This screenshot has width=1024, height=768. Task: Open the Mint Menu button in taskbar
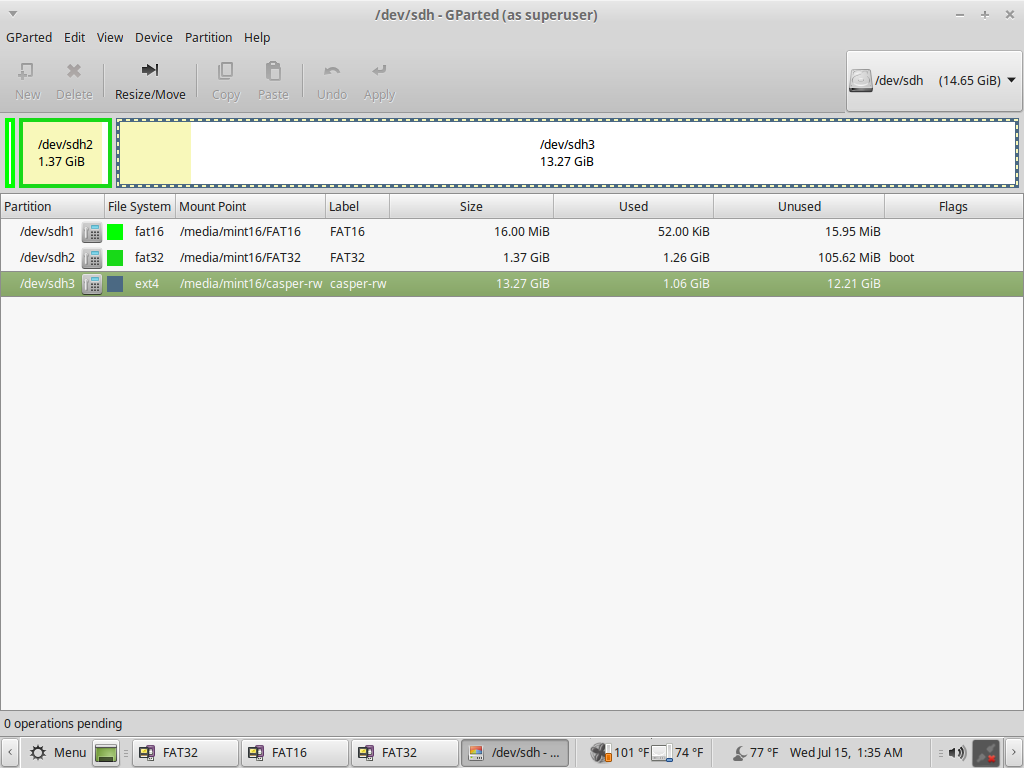58,752
